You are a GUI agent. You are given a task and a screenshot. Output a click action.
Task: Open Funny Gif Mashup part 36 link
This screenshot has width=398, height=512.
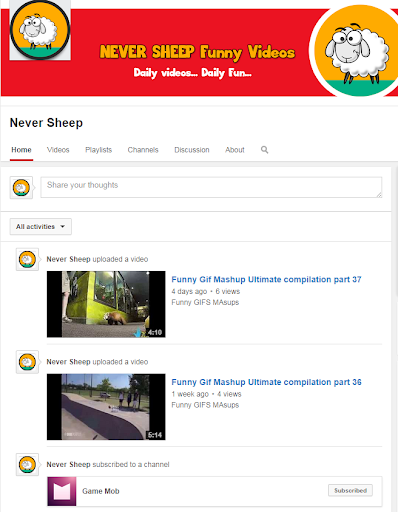(x=266, y=382)
